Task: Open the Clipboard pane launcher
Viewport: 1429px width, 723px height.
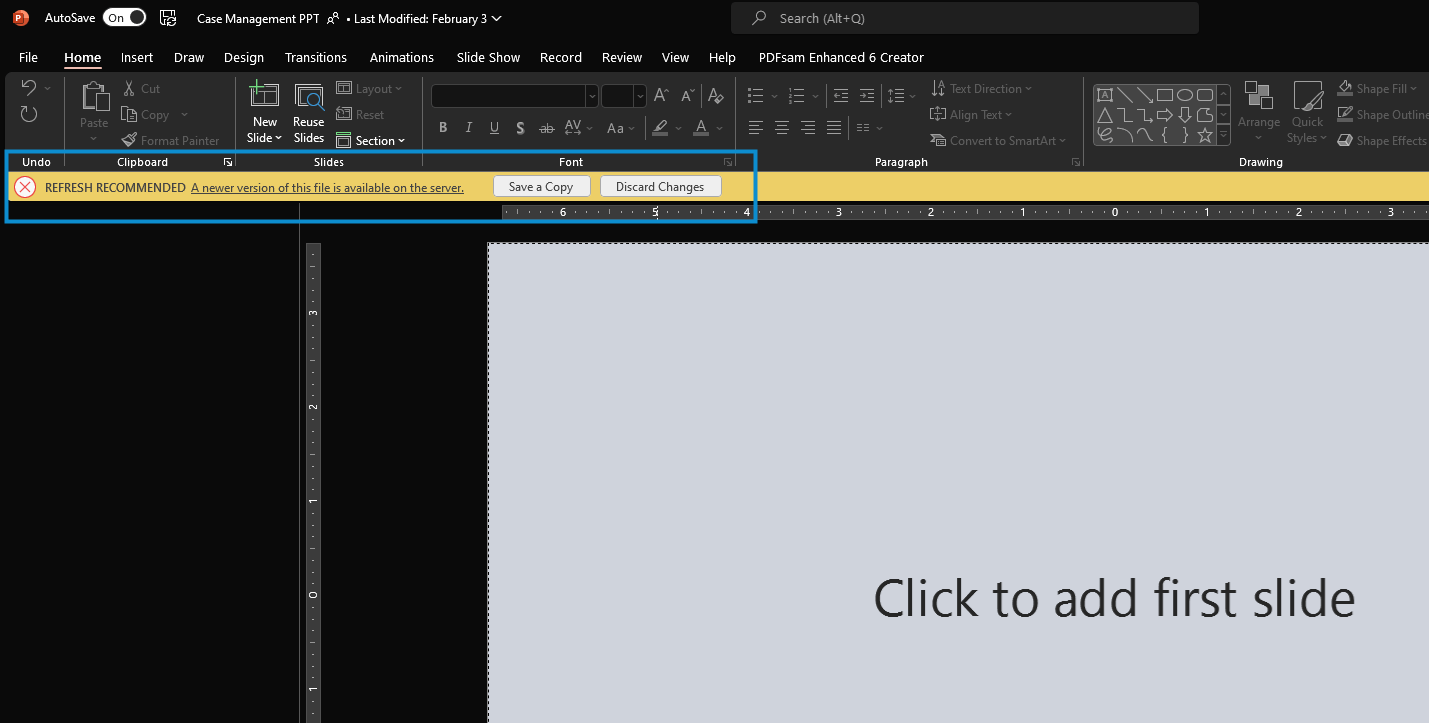Action: coord(228,162)
